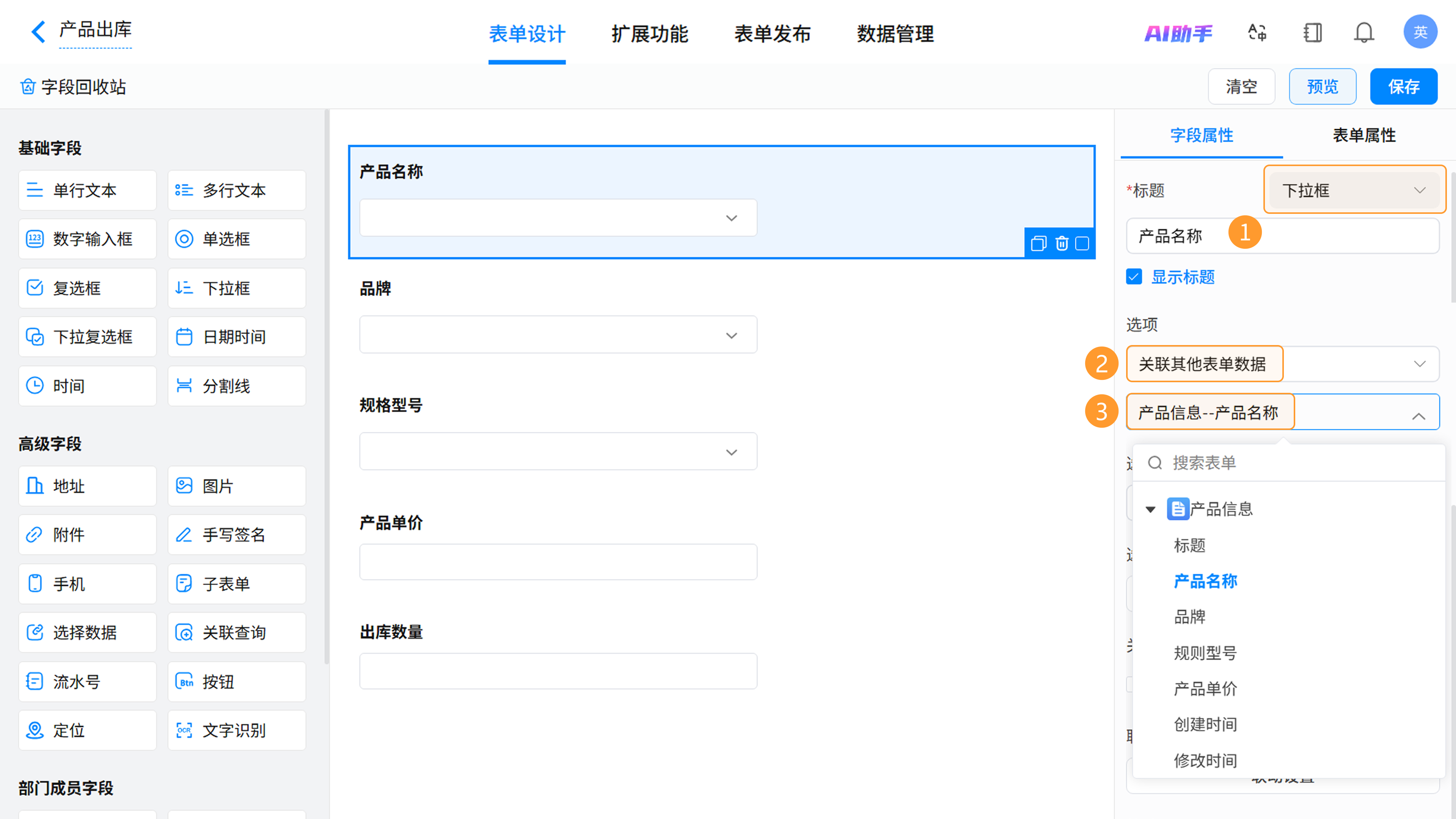Screen dimensions: 1456x819
Task: Add the 手写签名 field
Action: tap(236, 535)
